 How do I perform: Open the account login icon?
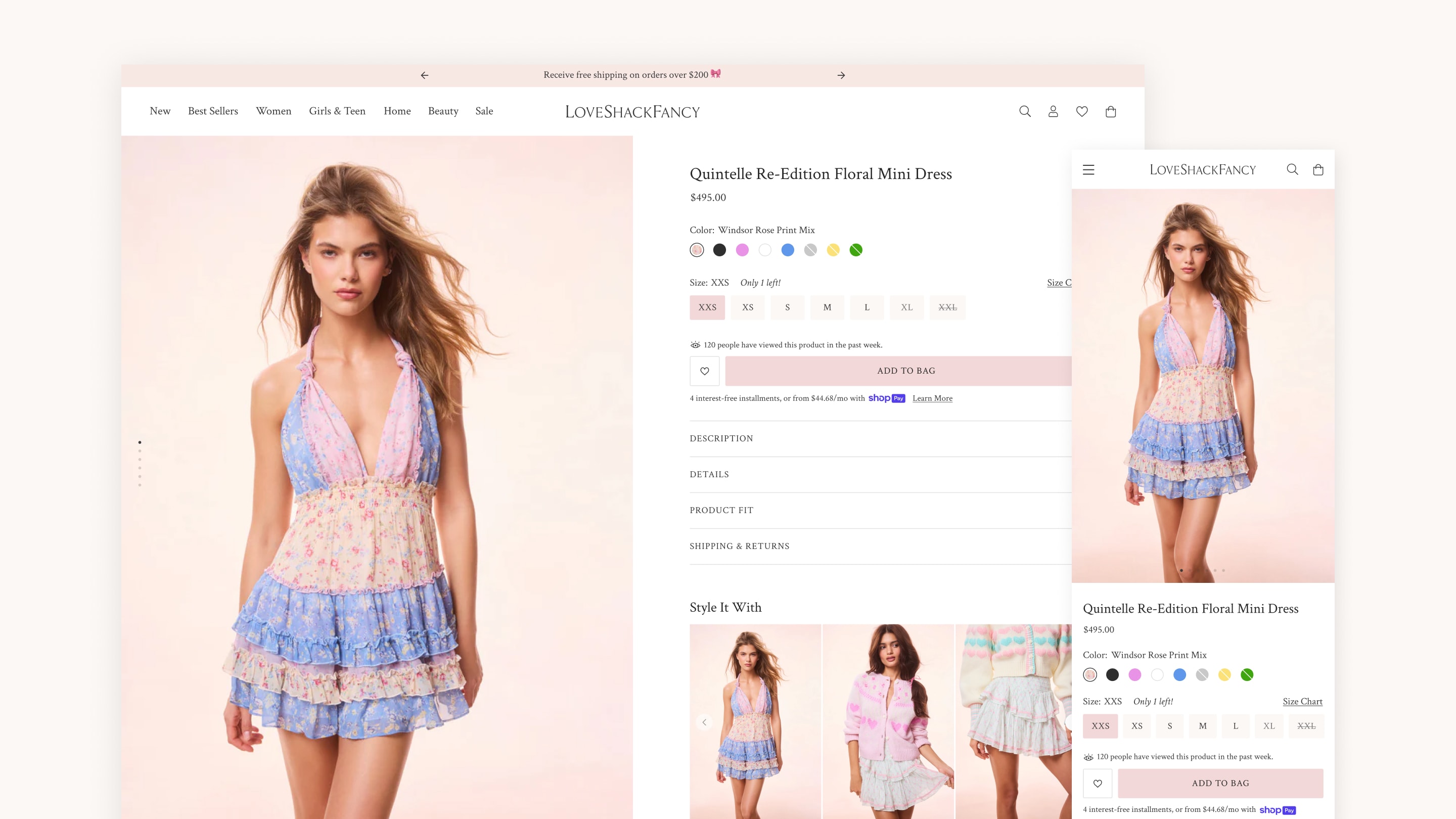(1053, 111)
